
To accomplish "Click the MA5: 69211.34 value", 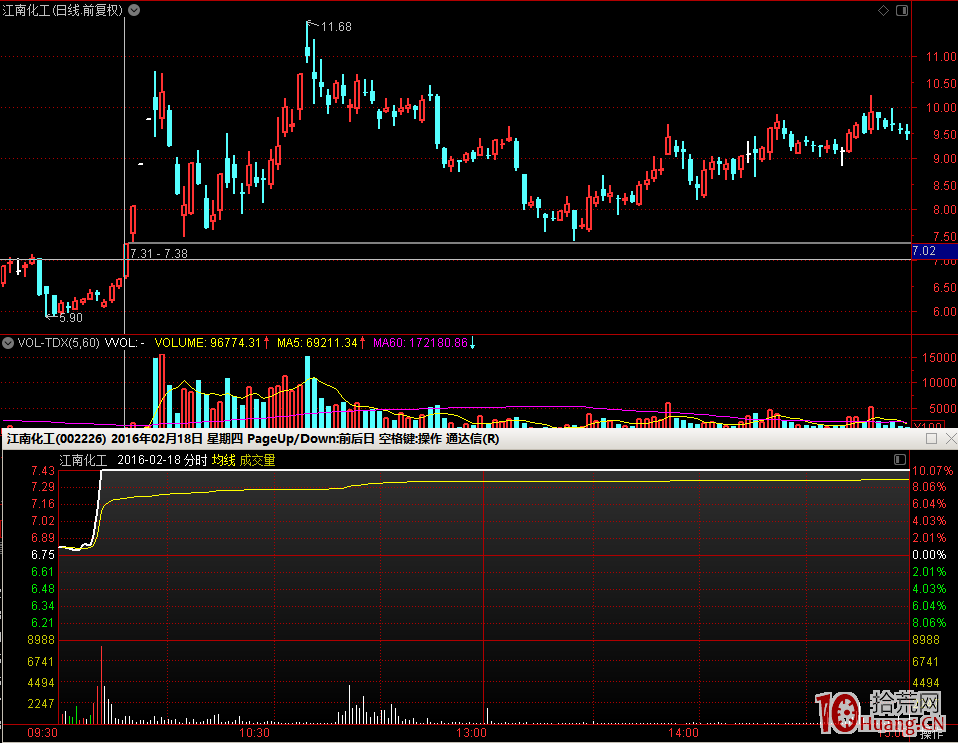I will click(x=317, y=343).
